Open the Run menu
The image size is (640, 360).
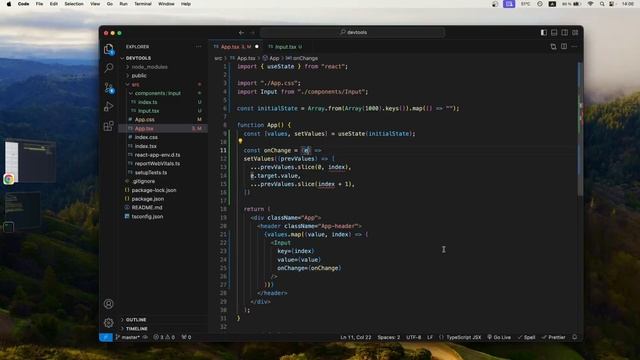click(123, 4)
